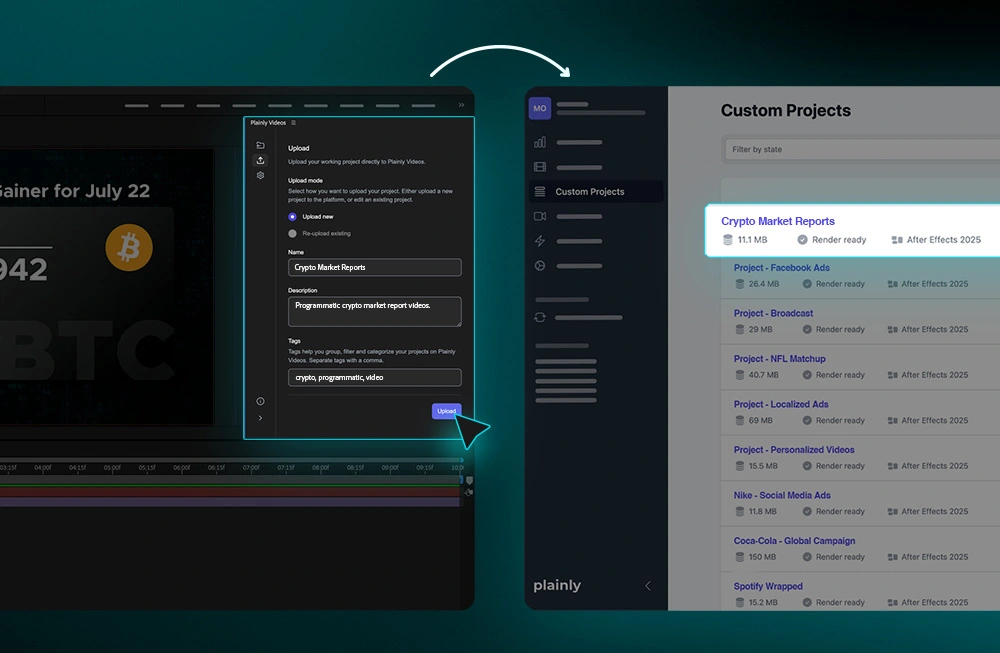The height and width of the screenshot is (653, 1000).
Task: Open the Project - Broadcast link
Action: click(773, 313)
